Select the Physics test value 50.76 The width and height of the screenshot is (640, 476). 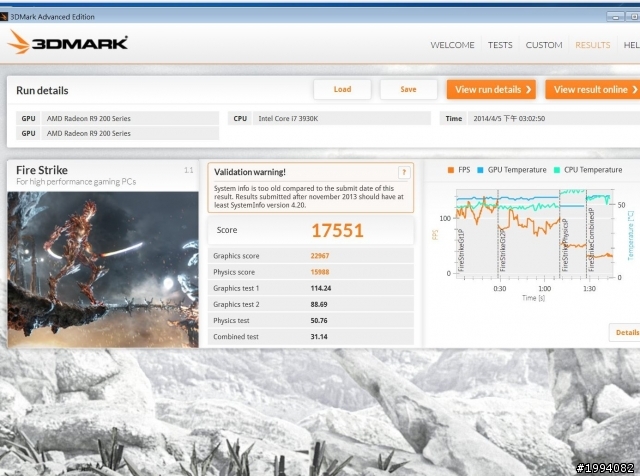click(x=319, y=320)
